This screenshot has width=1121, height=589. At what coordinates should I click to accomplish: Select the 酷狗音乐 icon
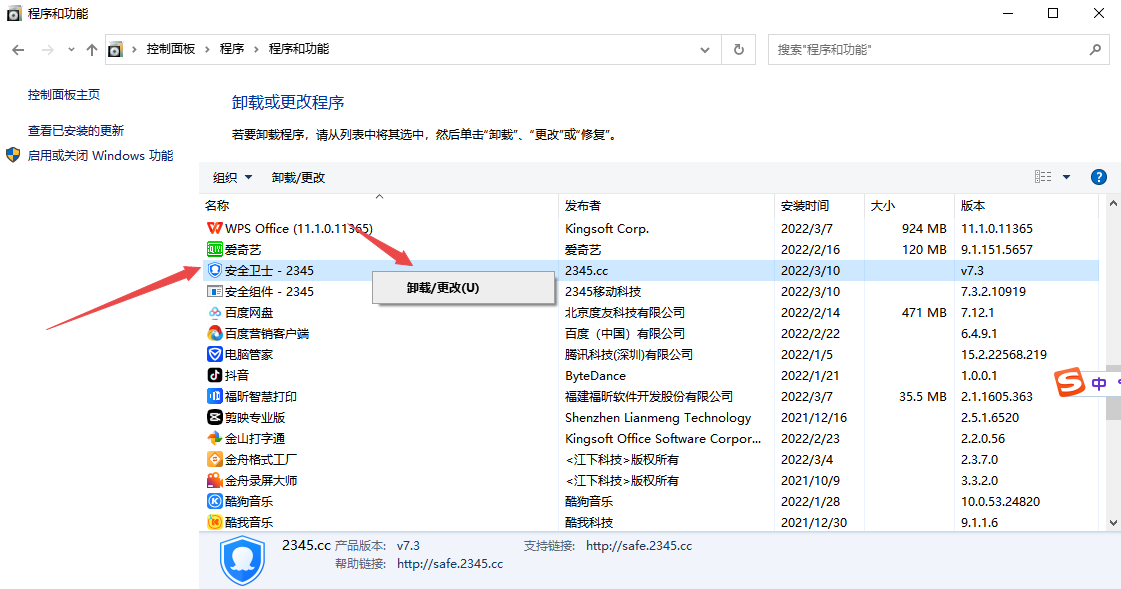tap(214, 501)
